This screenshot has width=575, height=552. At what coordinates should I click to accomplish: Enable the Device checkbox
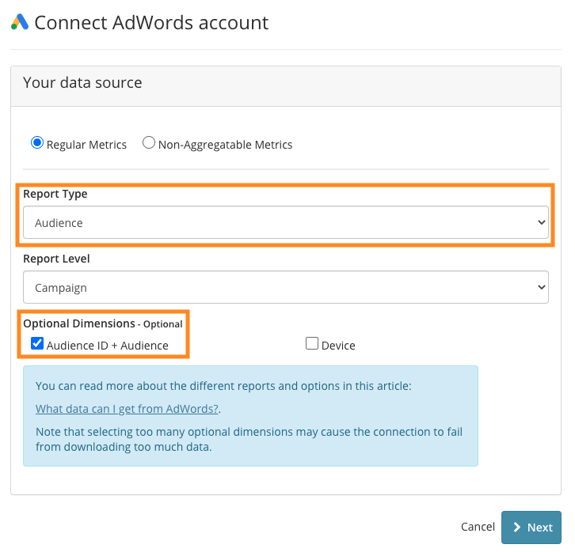click(312, 344)
